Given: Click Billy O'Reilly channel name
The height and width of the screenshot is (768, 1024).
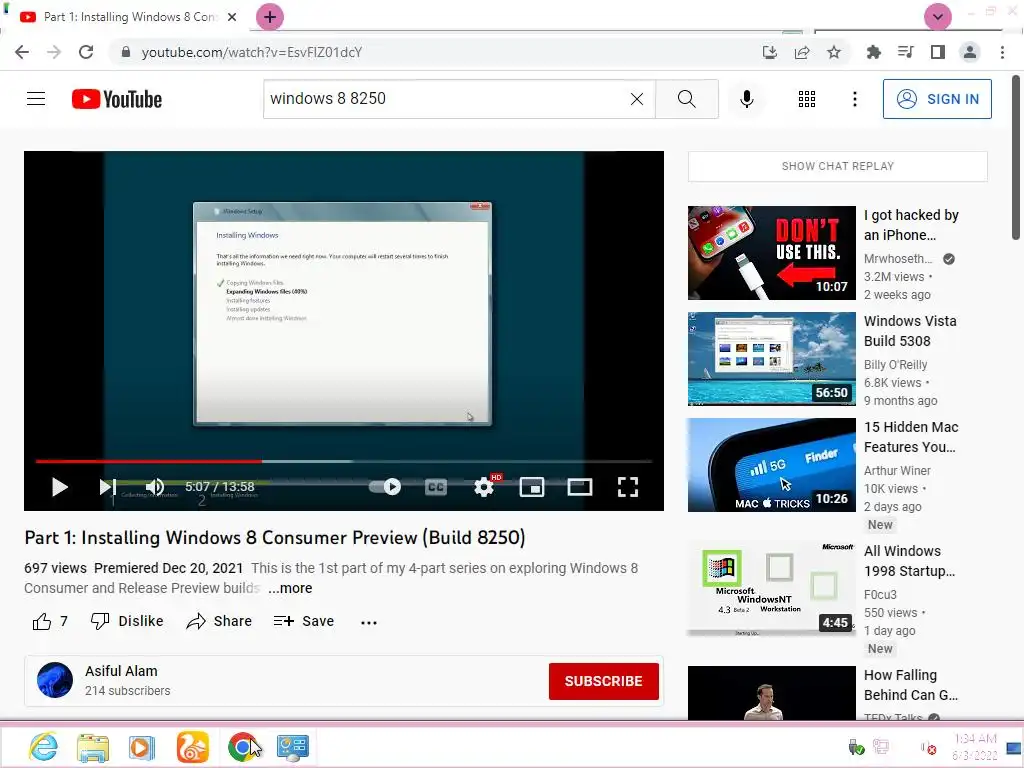Looking at the screenshot, I should (895, 364).
